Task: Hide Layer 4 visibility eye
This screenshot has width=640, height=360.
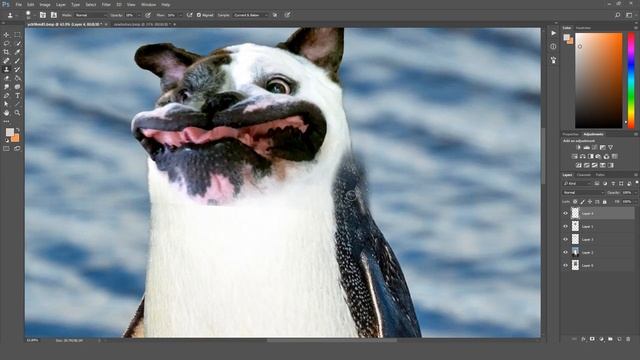Action: pyautogui.click(x=566, y=213)
